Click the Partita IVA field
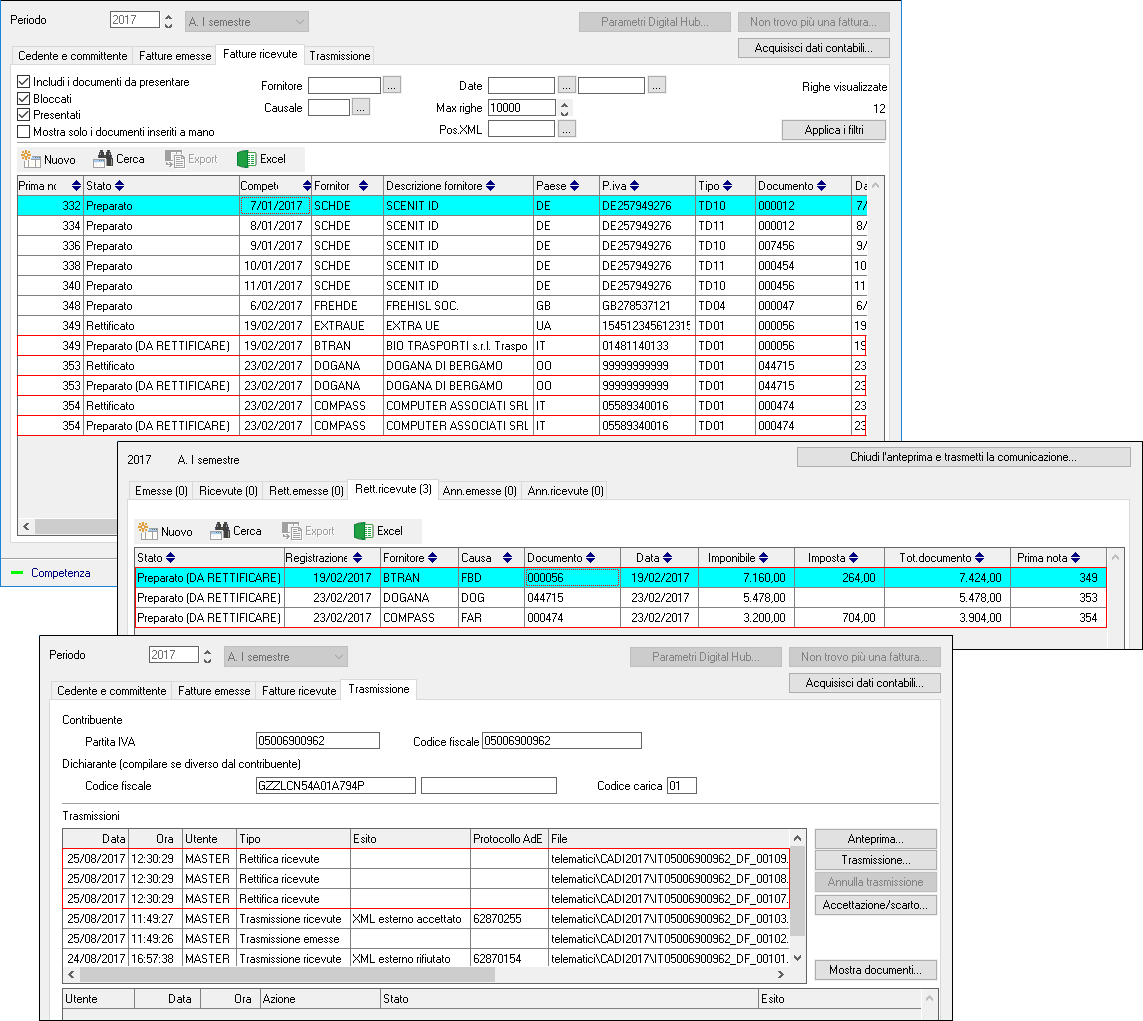 pos(318,741)
